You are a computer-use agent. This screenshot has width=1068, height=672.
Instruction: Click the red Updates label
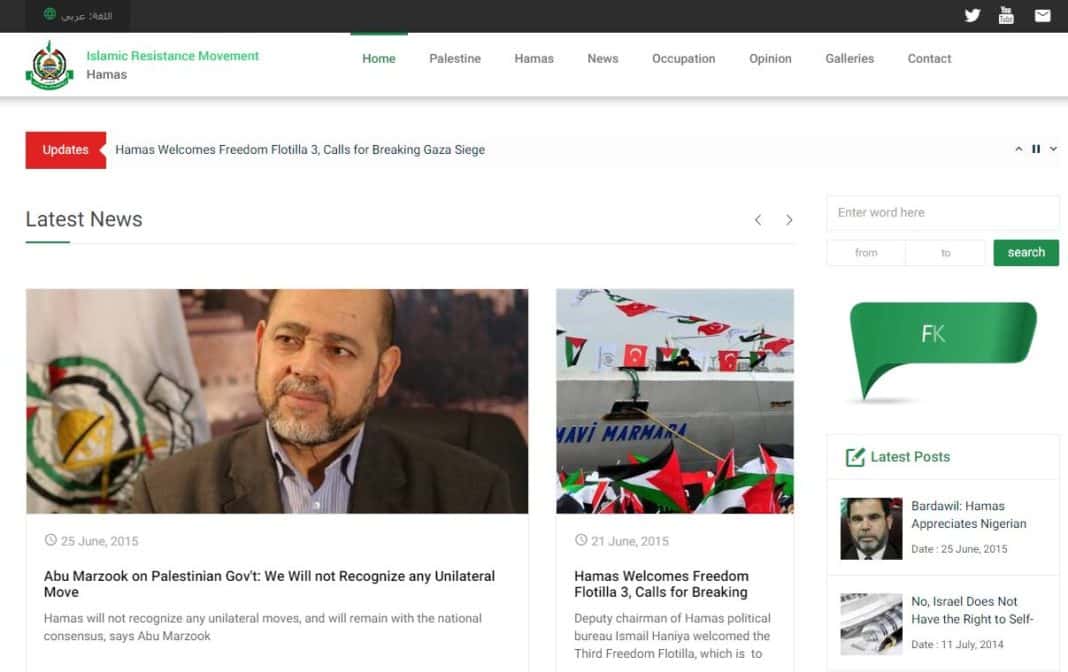point(65,150)
